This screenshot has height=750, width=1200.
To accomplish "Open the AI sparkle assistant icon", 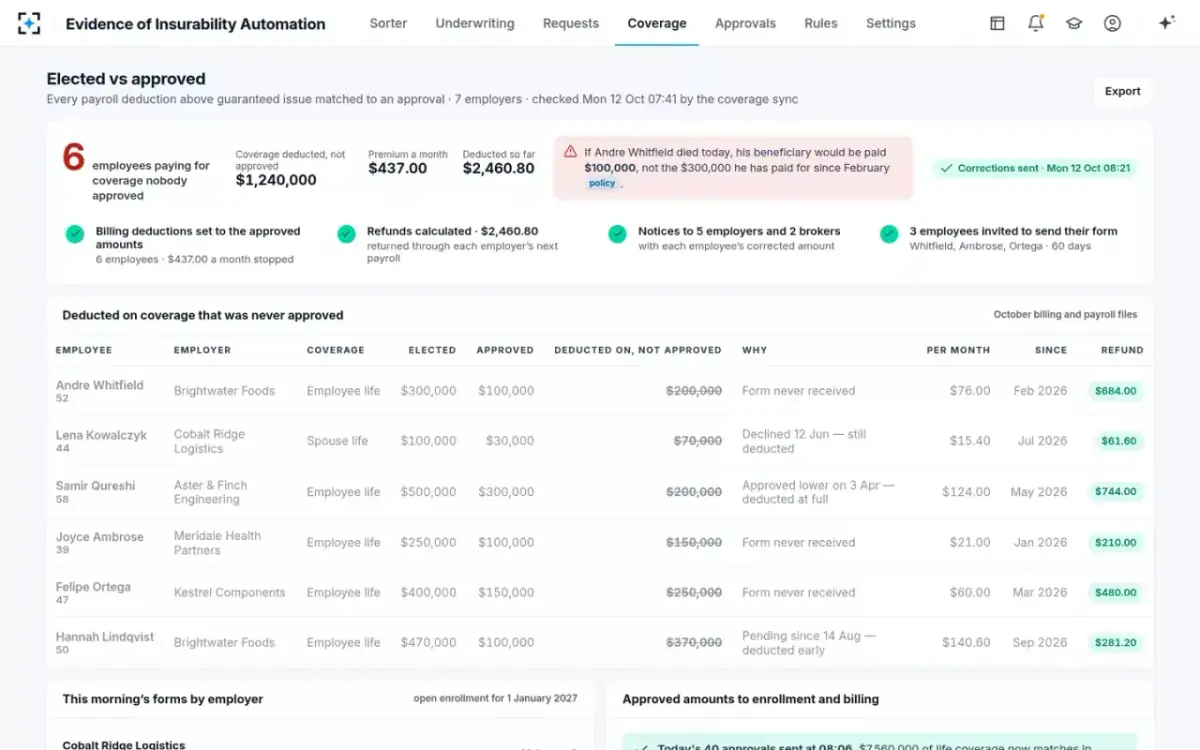I will point(1166,23).
